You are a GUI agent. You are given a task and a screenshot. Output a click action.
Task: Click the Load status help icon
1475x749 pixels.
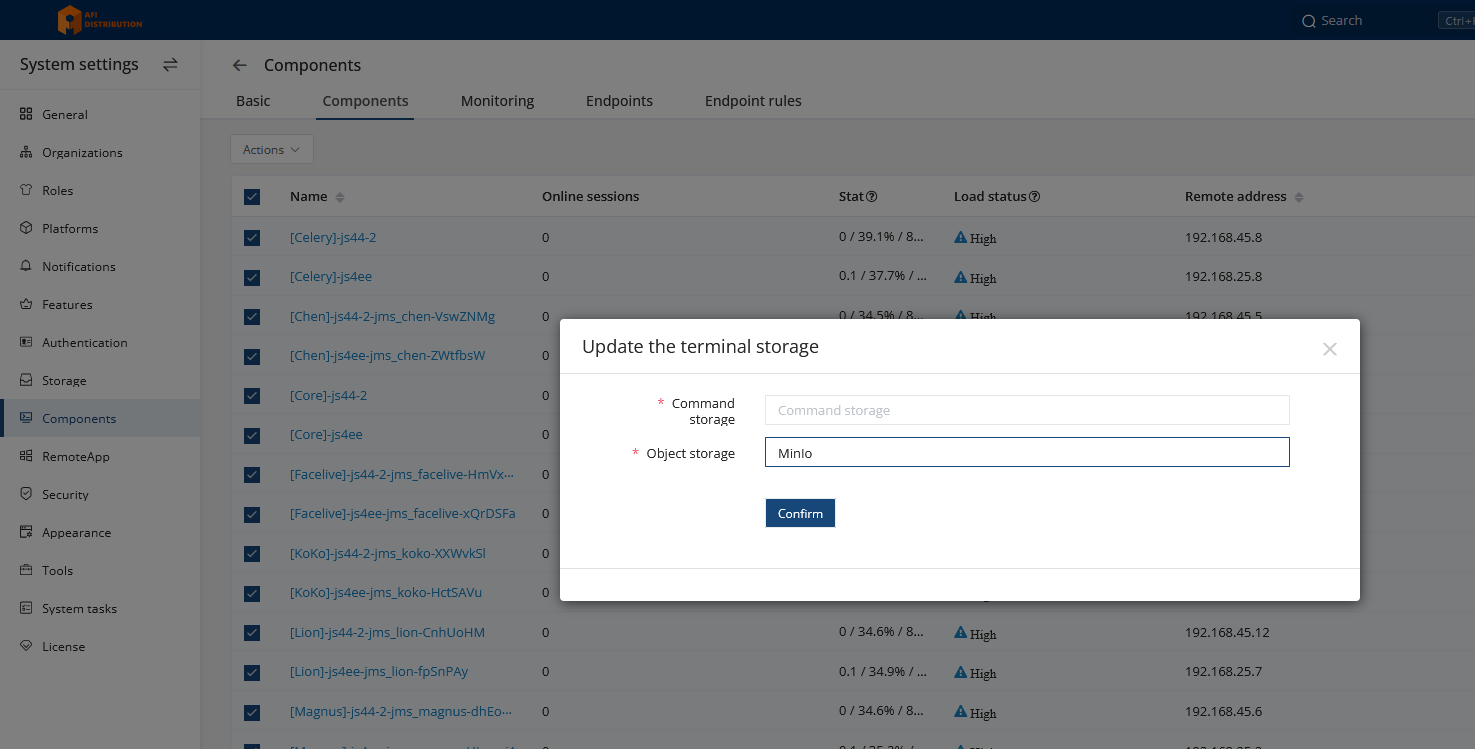click(x=1035, y=197)
